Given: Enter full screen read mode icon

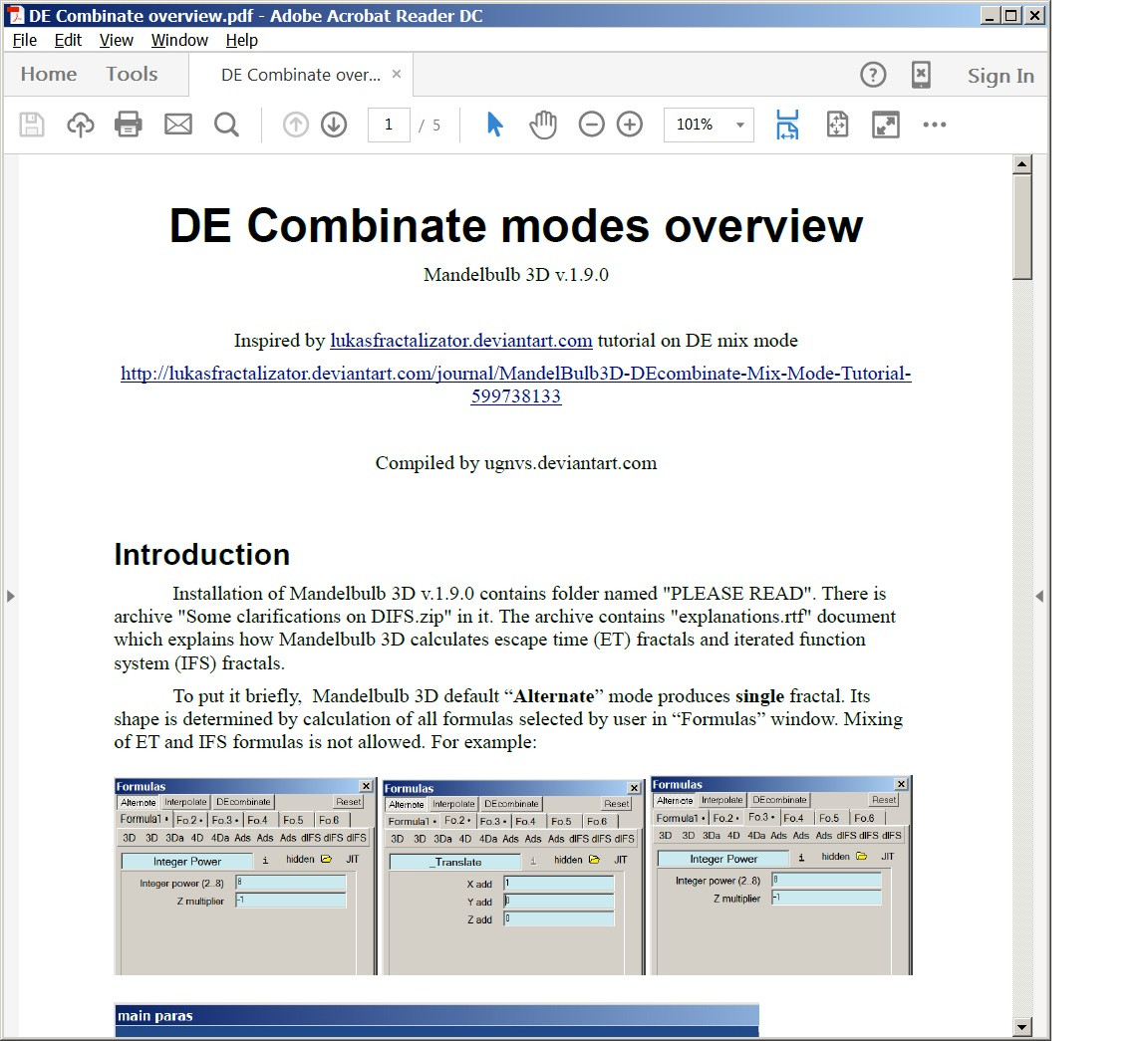Looking at the screenshot, I should coord(886,125).
